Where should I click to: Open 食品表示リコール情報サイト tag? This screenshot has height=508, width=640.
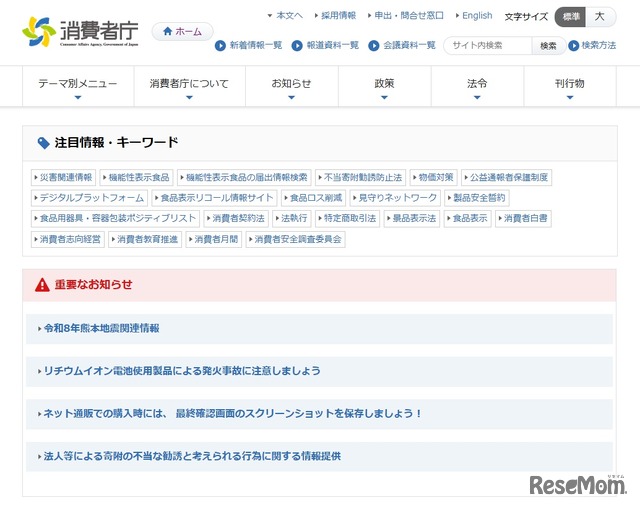pos(214,198)
